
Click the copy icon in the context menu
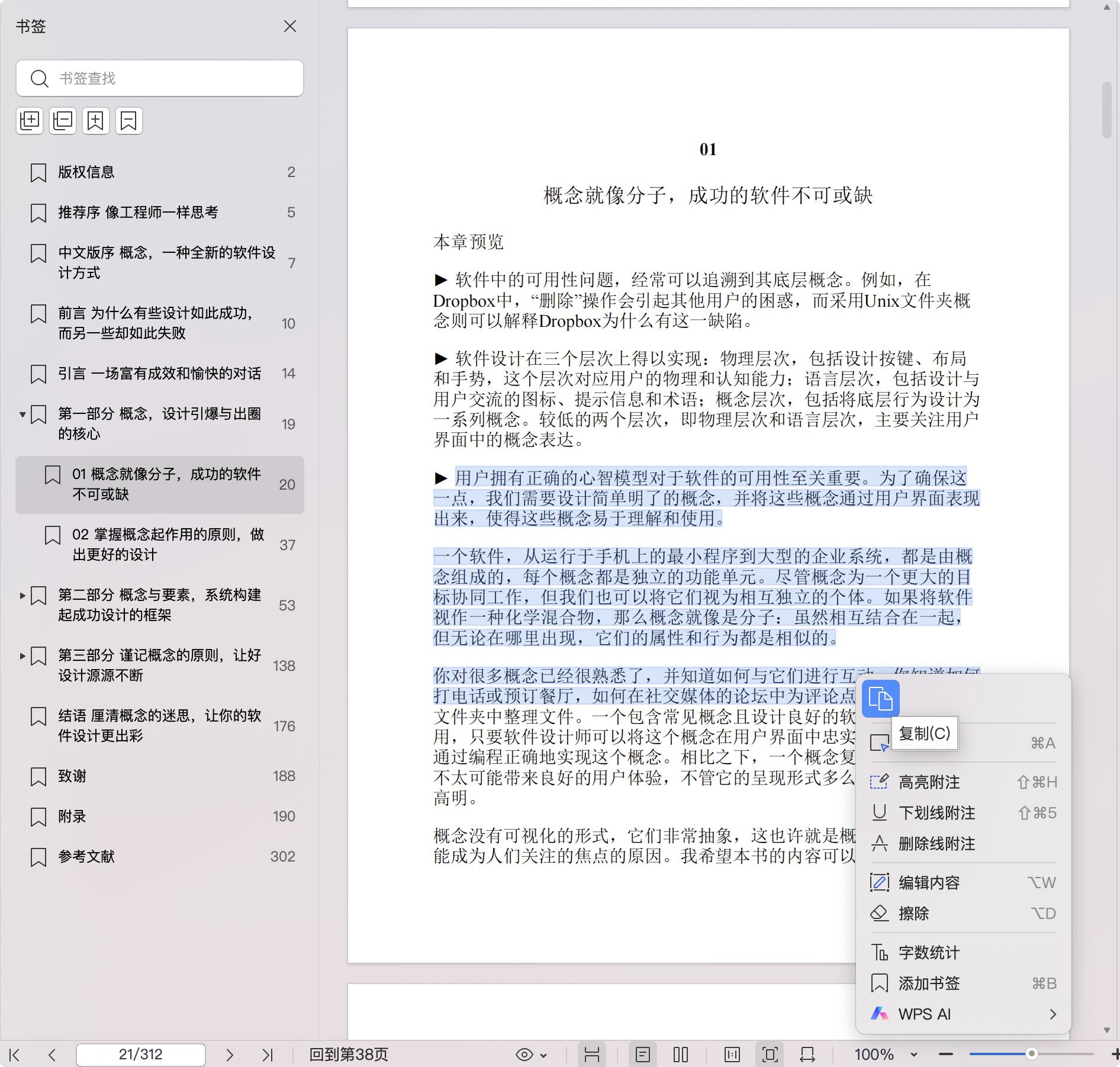[880, 699]
